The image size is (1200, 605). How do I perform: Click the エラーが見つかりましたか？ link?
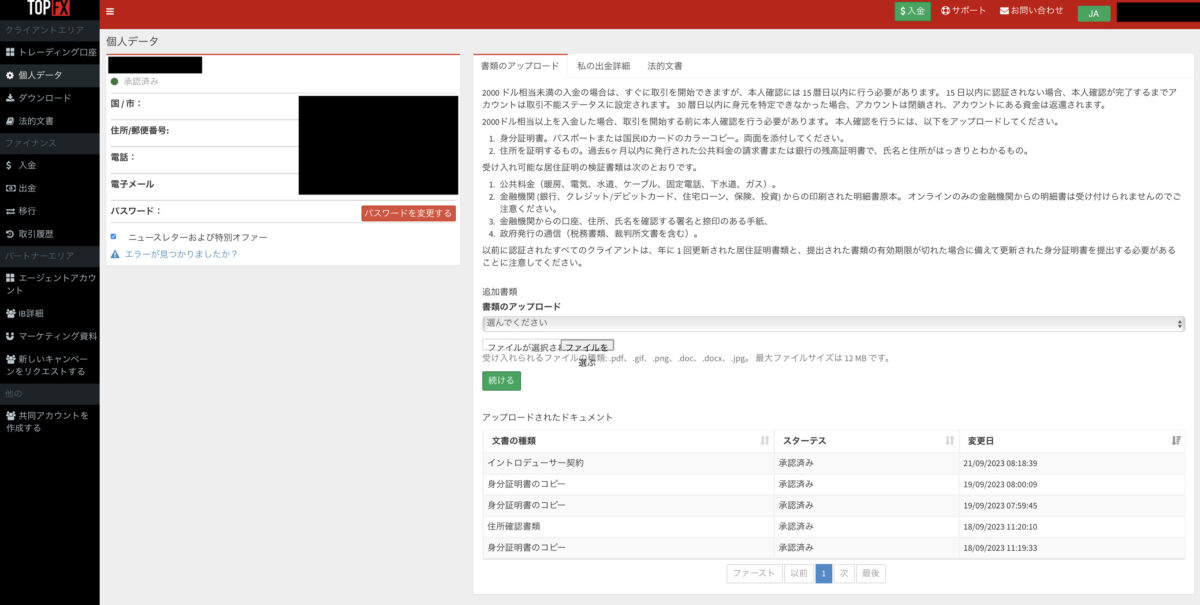pyautogui.click(x=180, y=255)
